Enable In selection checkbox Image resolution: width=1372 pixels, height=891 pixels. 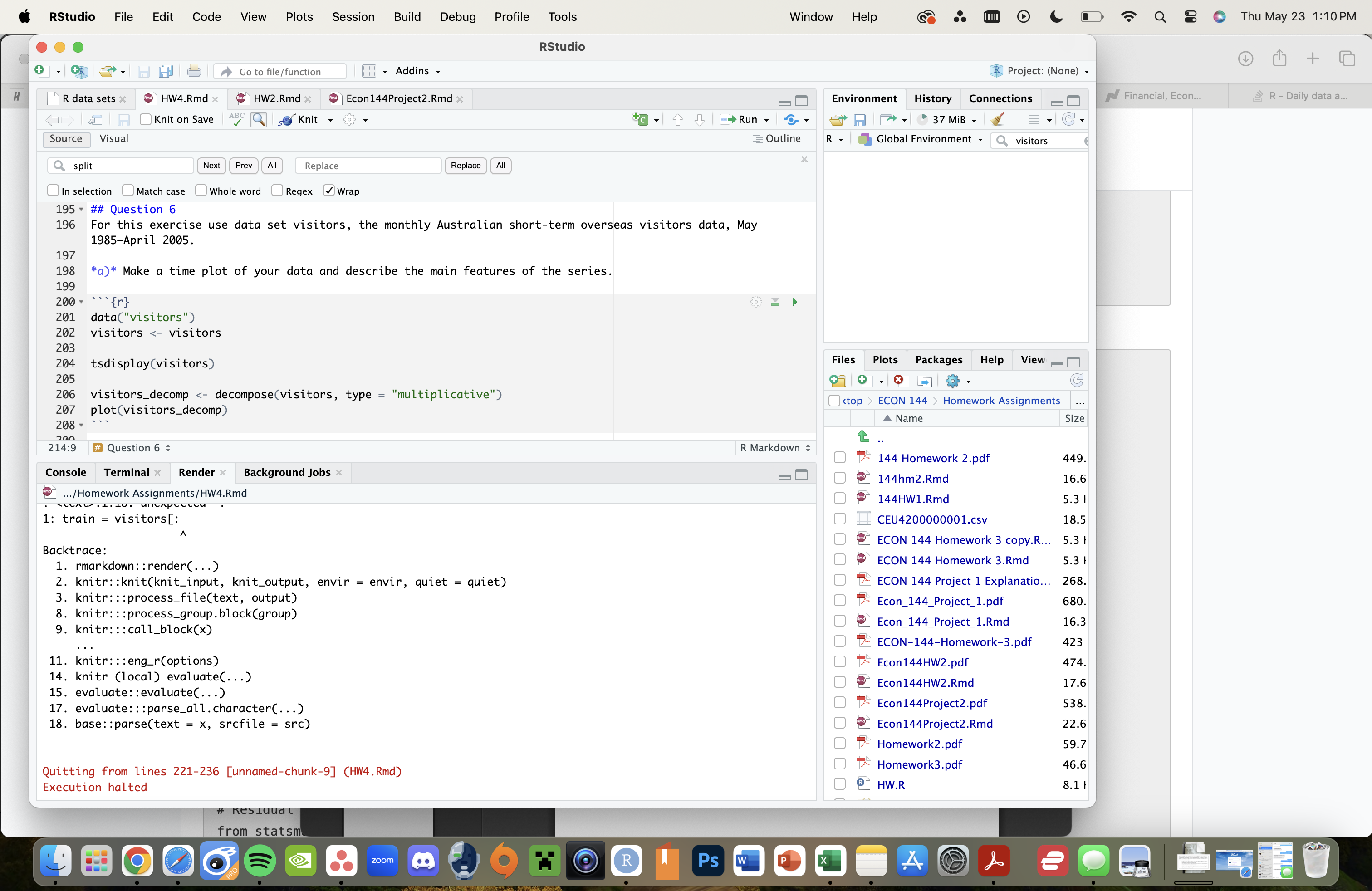point(53,190)
